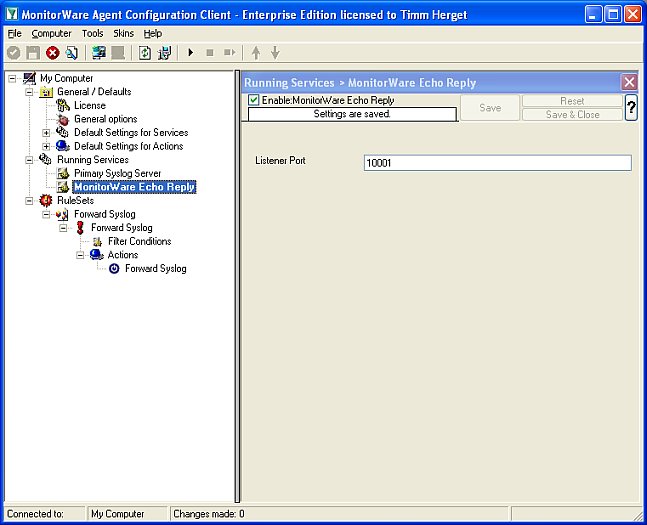Click the vertical splitter between panes
Image resolution: width=647 pixels, height=525 pixels.
237,286
